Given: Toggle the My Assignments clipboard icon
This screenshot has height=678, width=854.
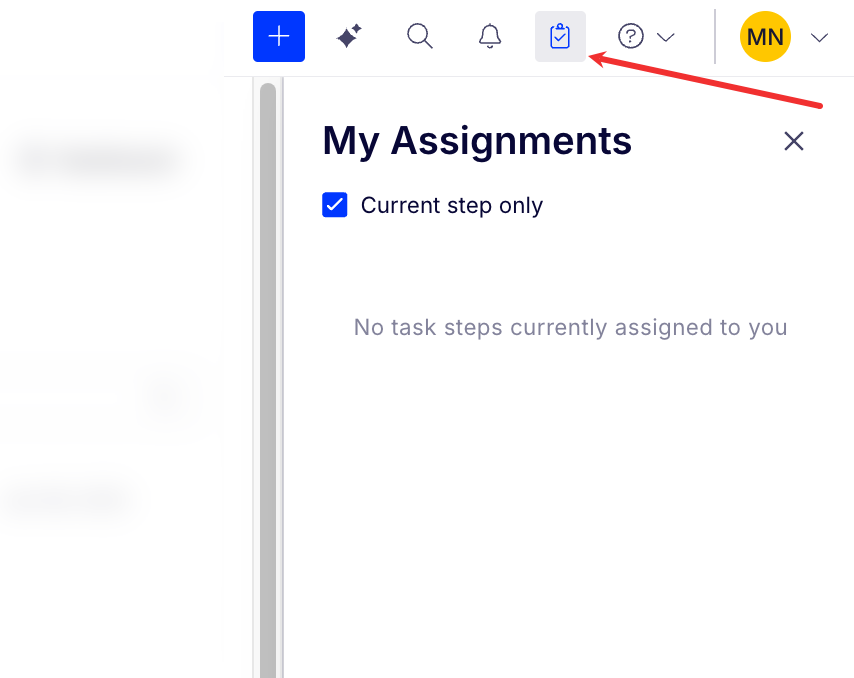Looking at the screenshot, I should (560, 36).
